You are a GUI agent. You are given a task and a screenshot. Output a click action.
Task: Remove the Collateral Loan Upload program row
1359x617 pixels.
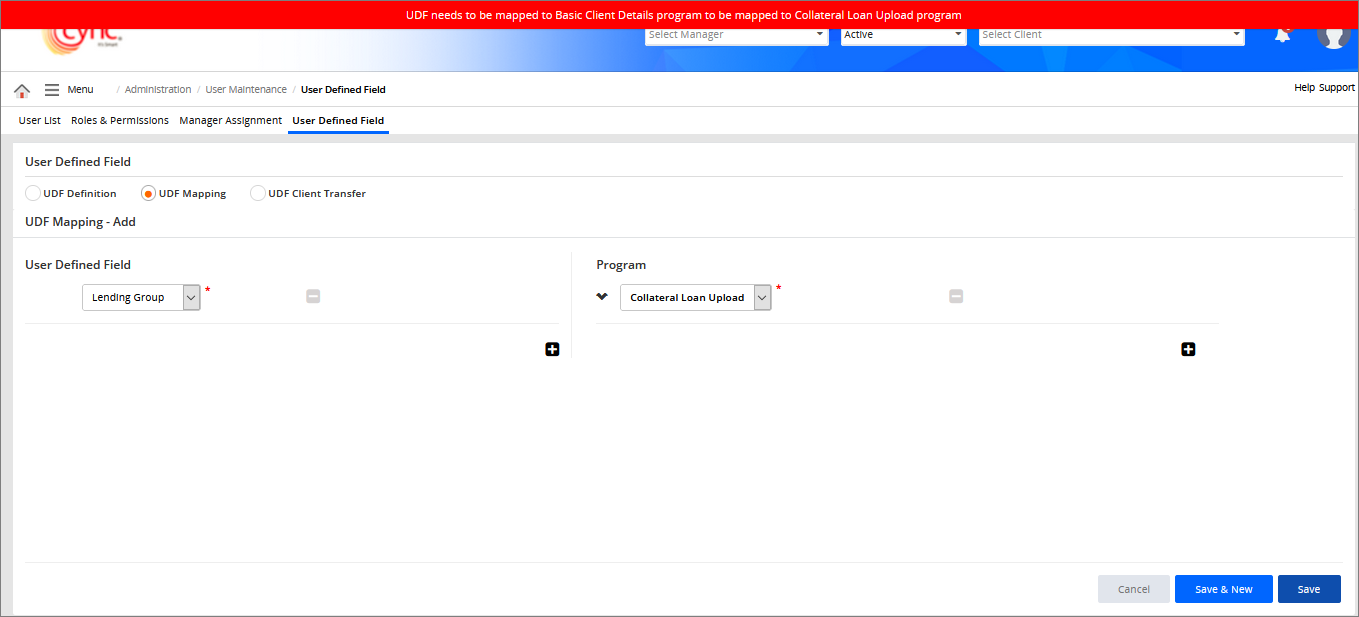coord(956,296)
